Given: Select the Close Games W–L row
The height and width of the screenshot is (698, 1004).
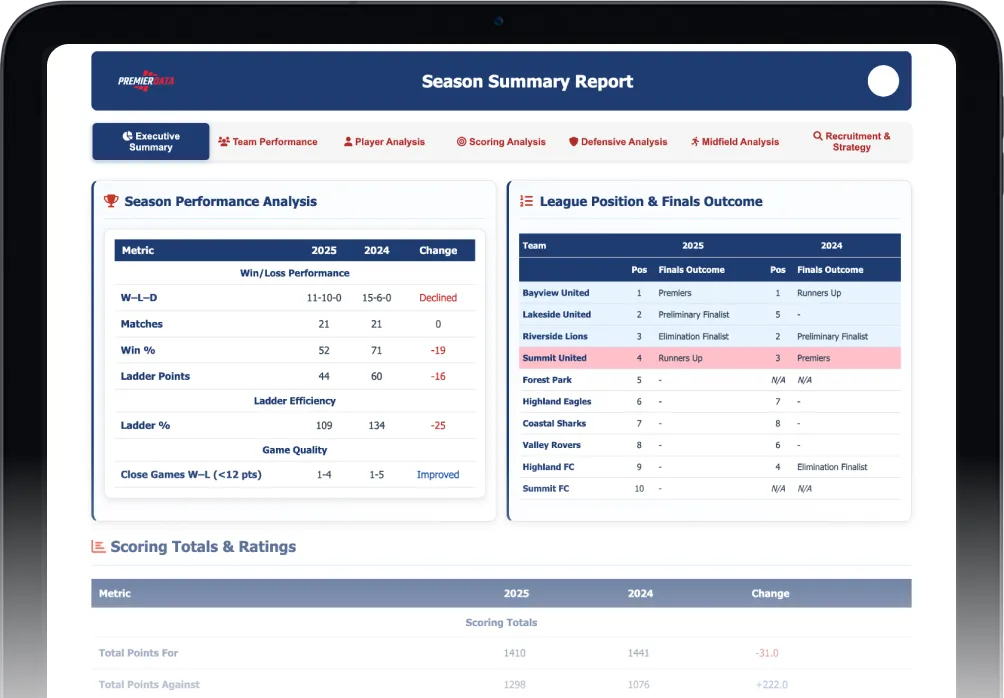Looking at the screenshot, I should (295, 475).
